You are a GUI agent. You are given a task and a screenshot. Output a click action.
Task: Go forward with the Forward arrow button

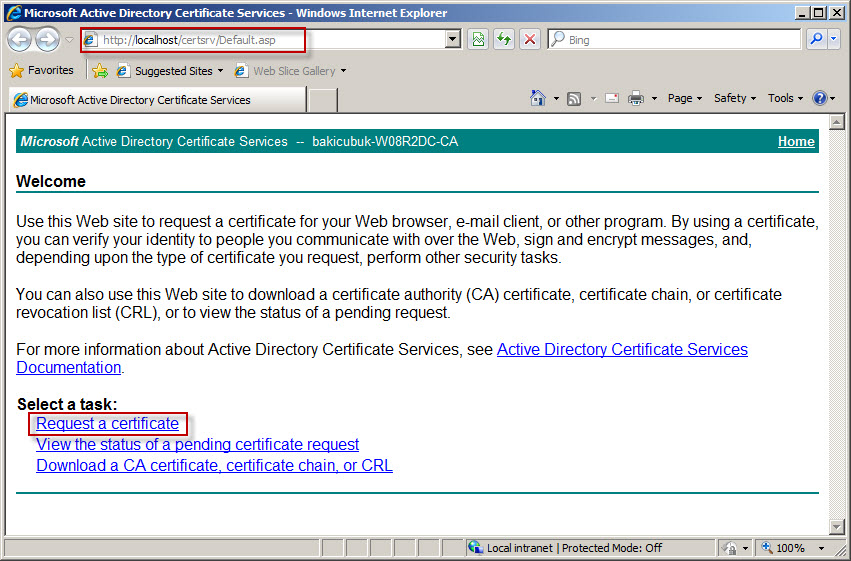tap(47, 40)
